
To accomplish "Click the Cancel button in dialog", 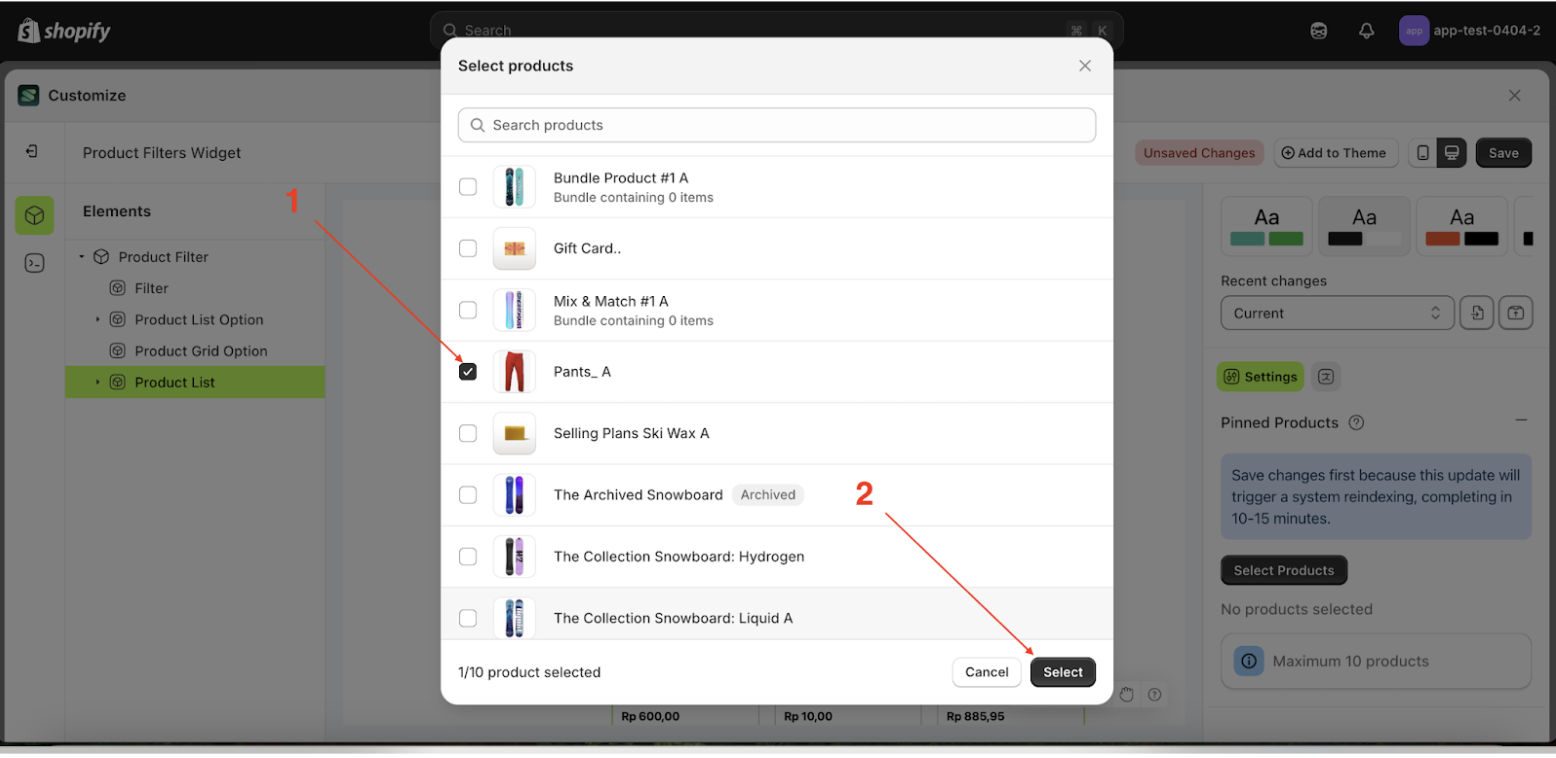I will click(987, 672).
